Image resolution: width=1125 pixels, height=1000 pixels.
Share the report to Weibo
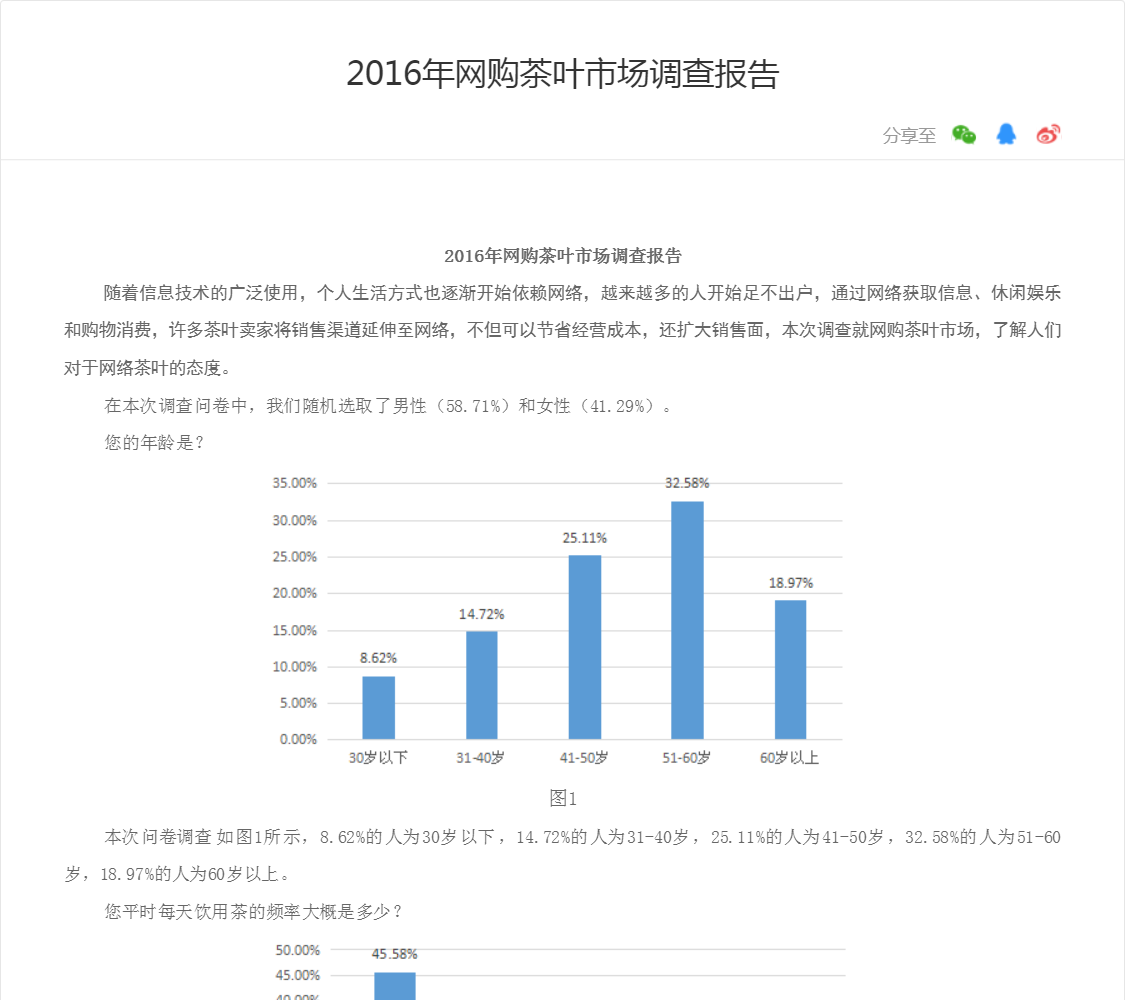pyautogui.click(x=1048, y=134)
